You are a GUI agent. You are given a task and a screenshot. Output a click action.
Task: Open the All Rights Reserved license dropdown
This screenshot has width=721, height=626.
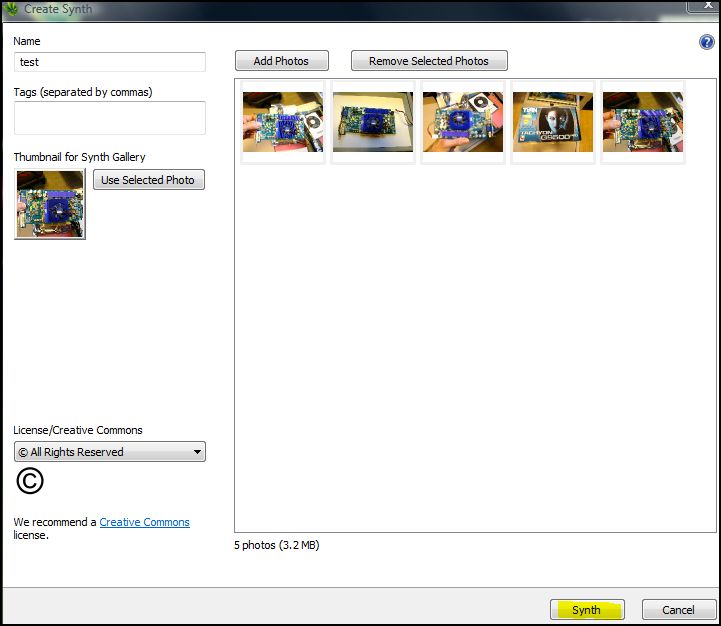coord(109,452)
